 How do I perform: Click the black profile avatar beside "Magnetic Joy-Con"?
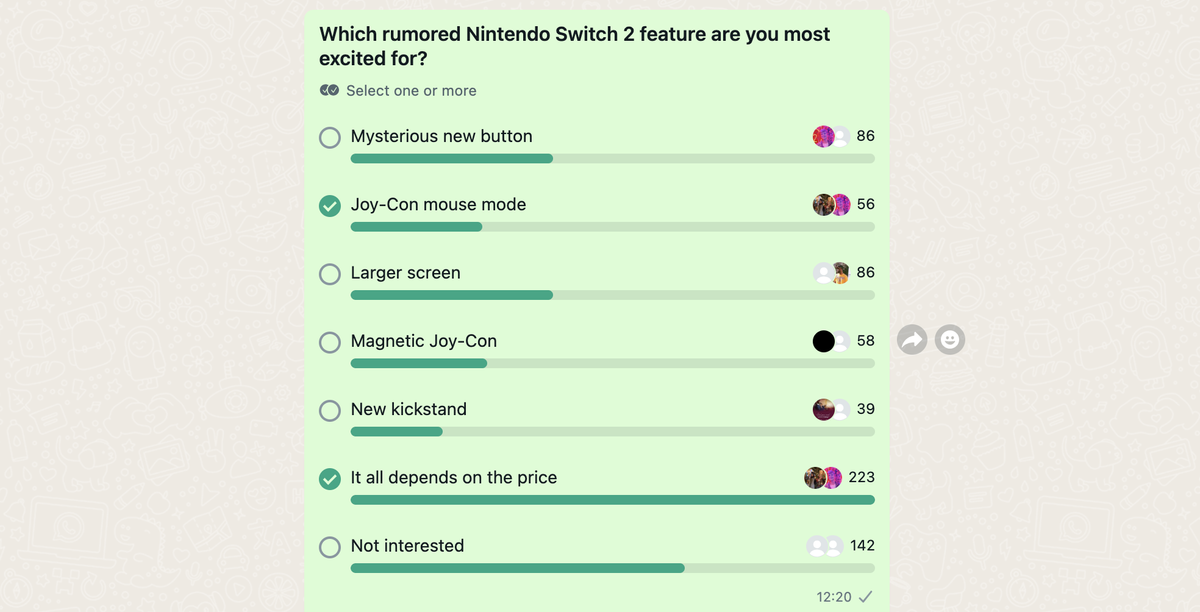[824, 341]
